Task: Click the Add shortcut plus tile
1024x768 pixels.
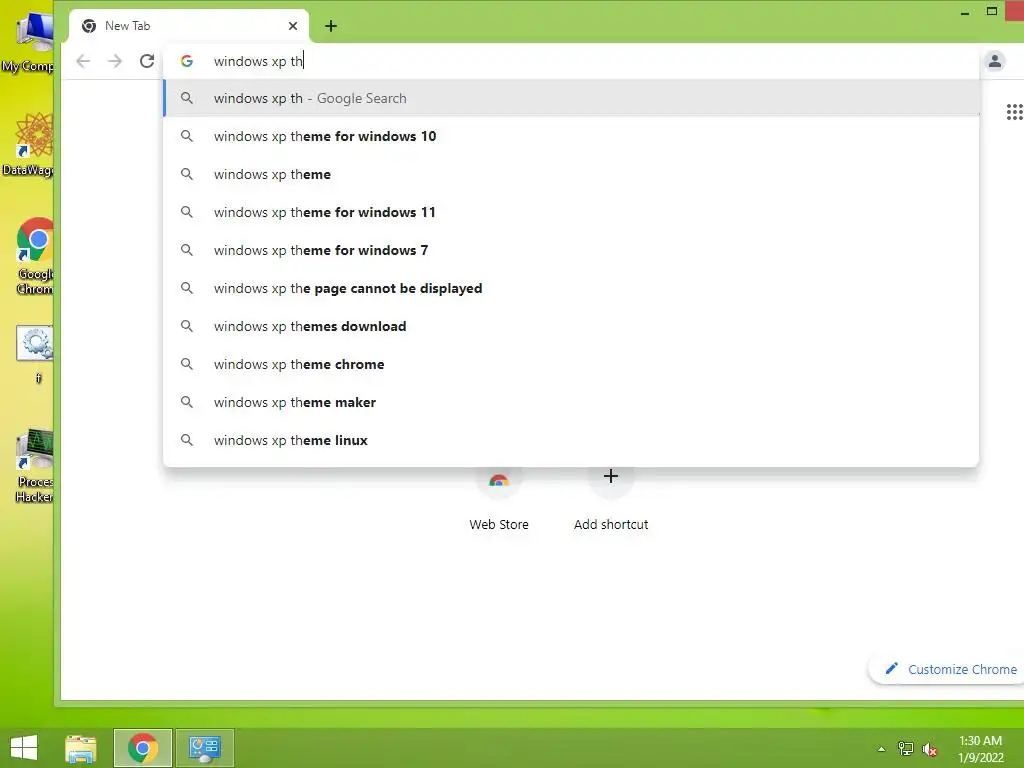Action: coord(611,498)
